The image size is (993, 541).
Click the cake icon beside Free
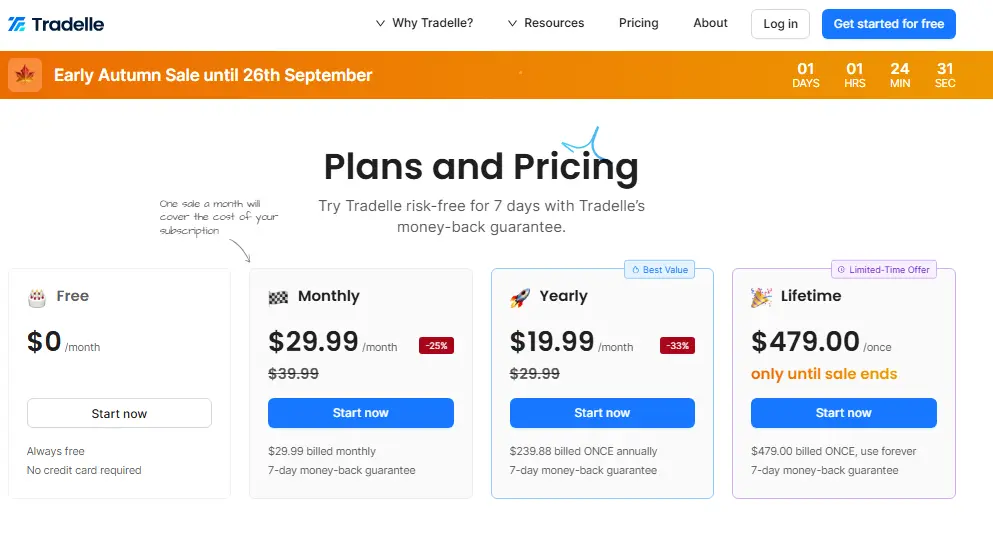pos(37,297)
